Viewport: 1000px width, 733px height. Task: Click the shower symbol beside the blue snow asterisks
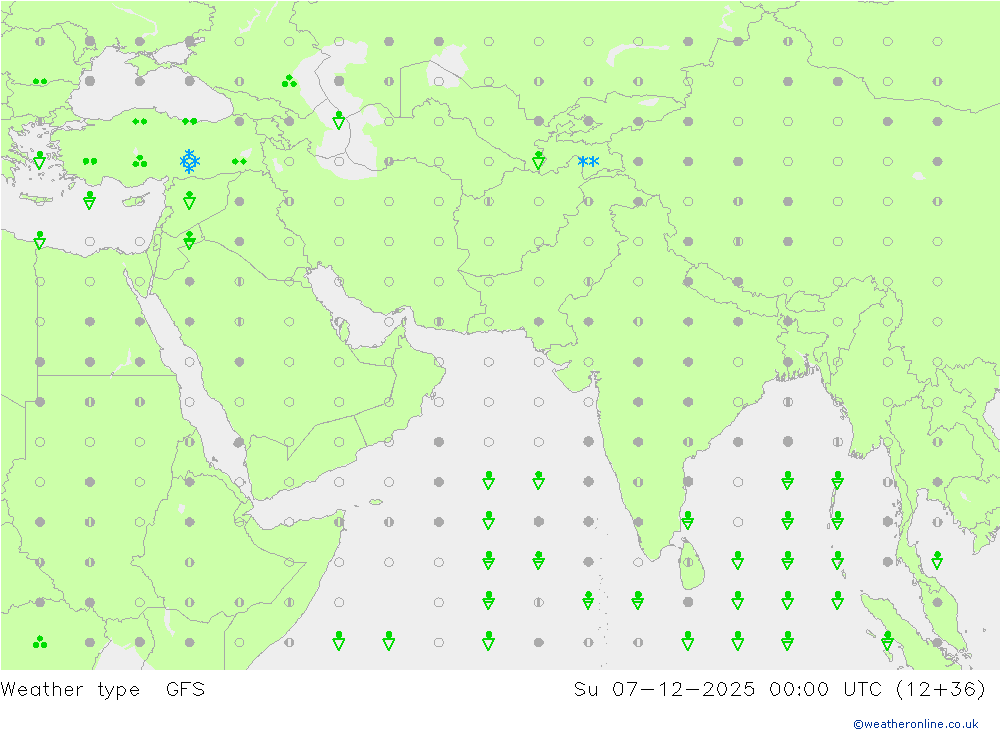[x=538, y=160]
